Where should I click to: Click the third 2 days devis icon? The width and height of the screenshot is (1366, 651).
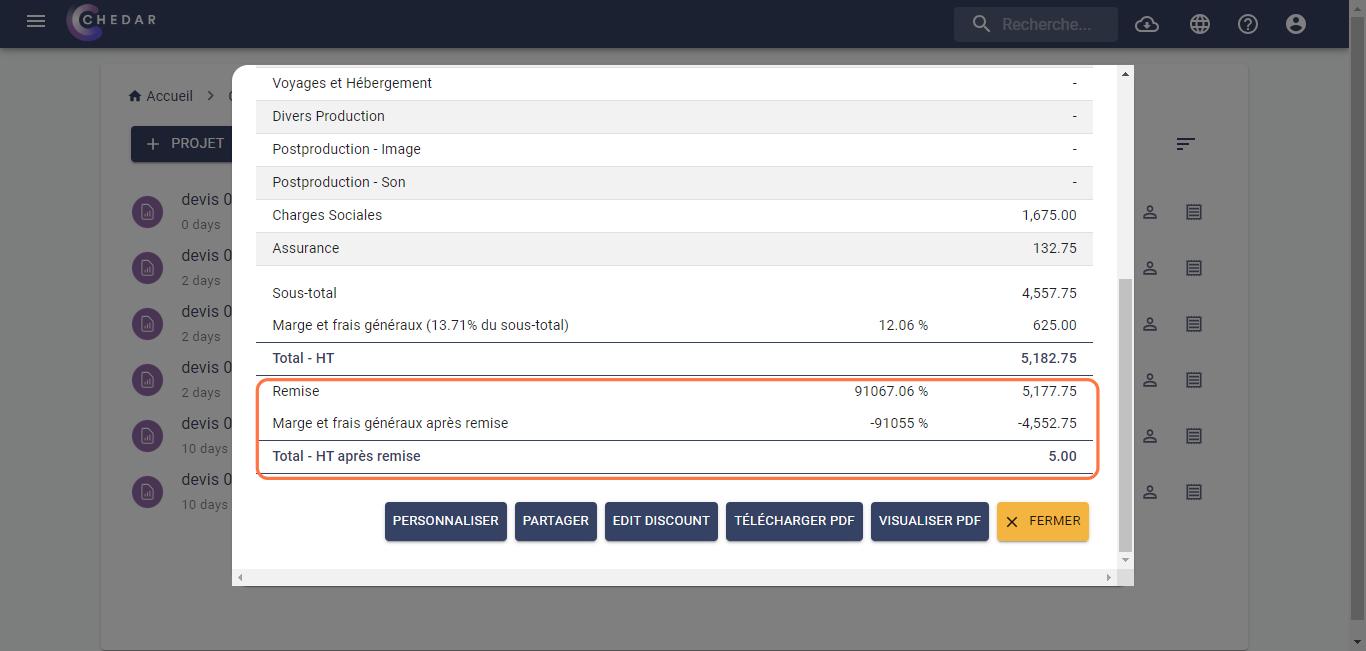[x=148, y=380]
